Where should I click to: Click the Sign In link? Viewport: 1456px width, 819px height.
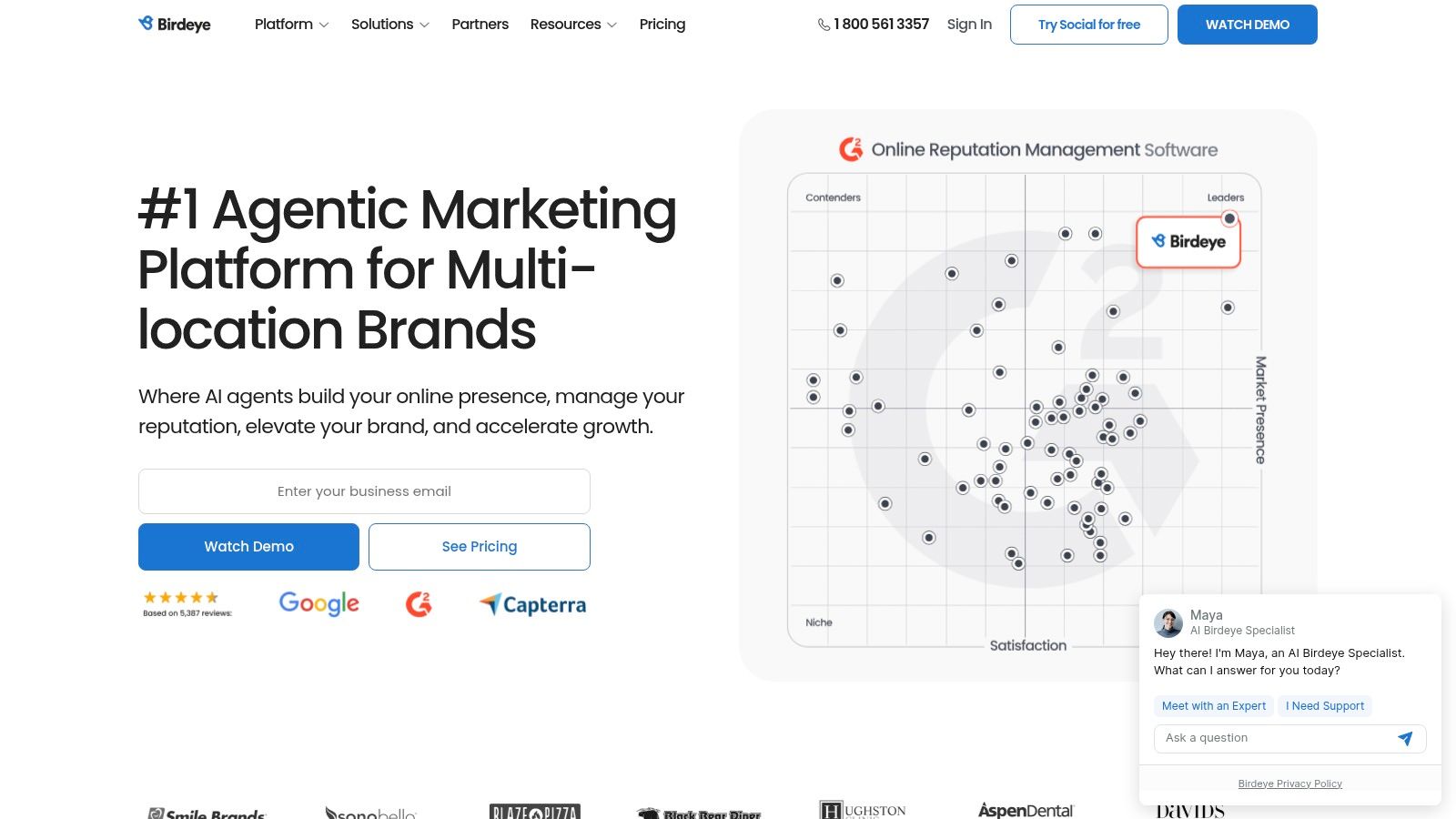click(969, 25)
